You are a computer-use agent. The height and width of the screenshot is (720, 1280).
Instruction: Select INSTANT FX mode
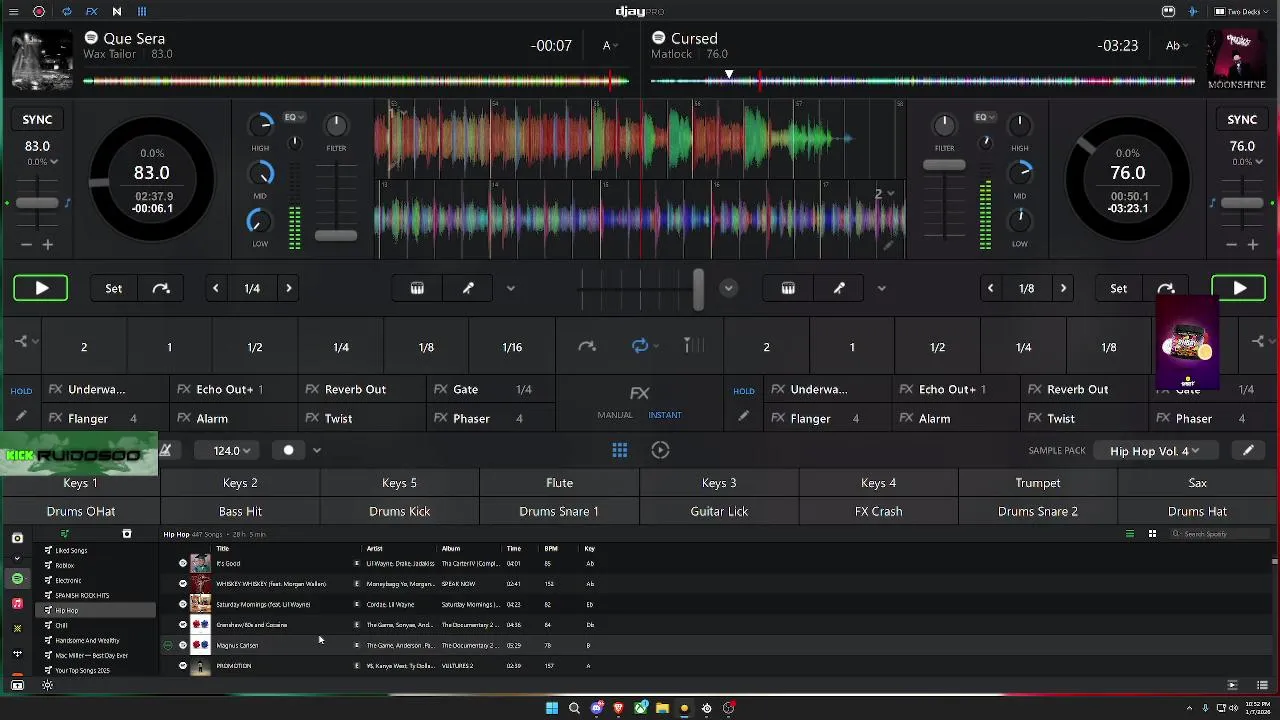pos(665,415)
